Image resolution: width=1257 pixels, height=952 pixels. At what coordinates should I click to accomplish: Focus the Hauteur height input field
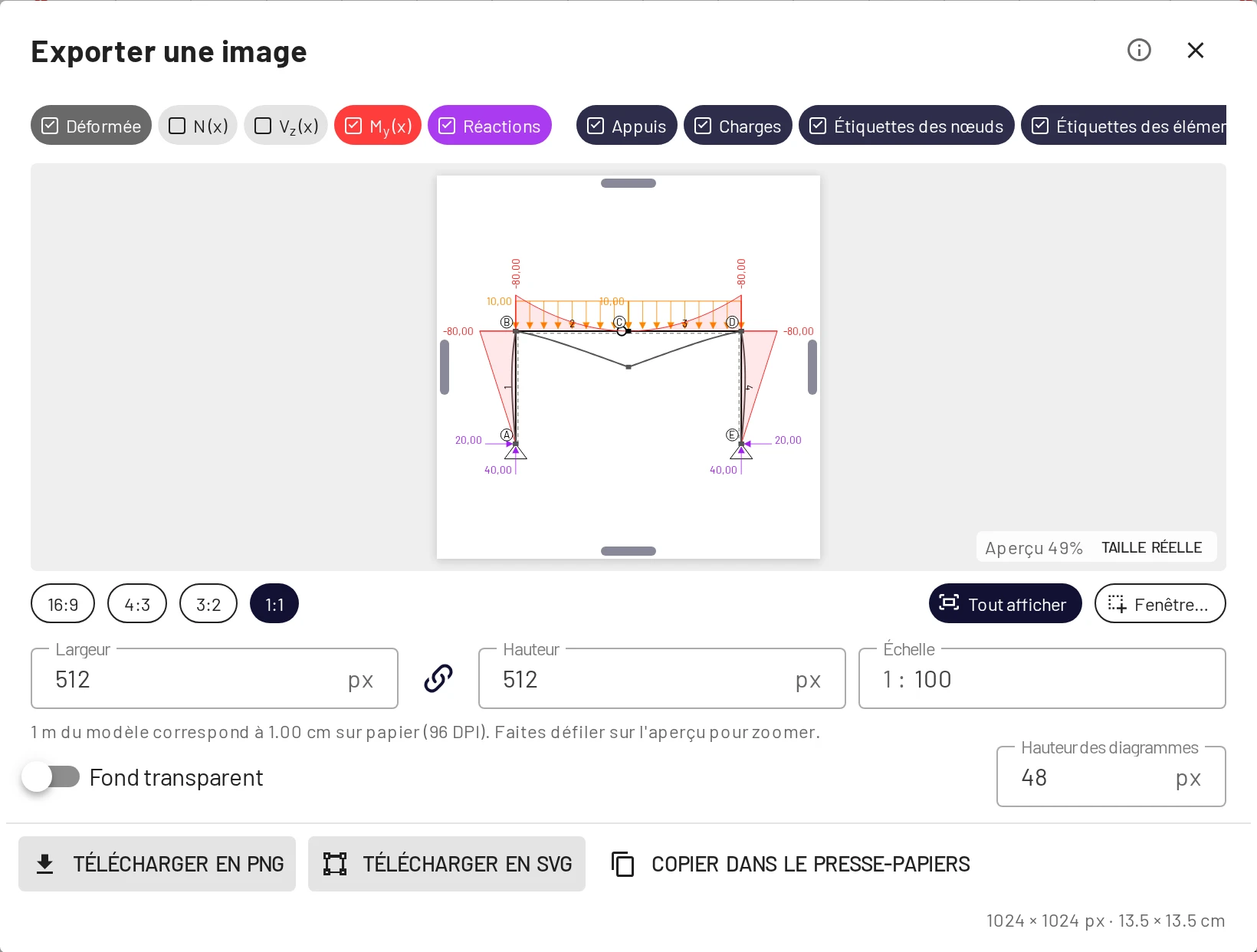[x=662, y=679]
